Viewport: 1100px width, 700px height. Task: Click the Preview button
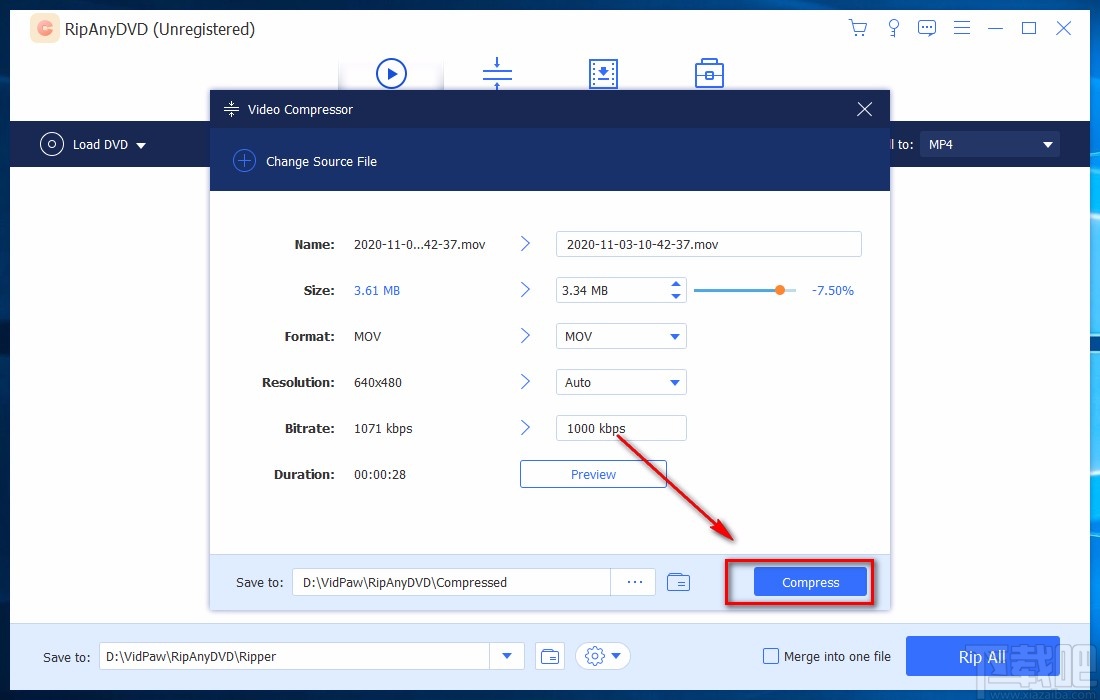(593, 474)
